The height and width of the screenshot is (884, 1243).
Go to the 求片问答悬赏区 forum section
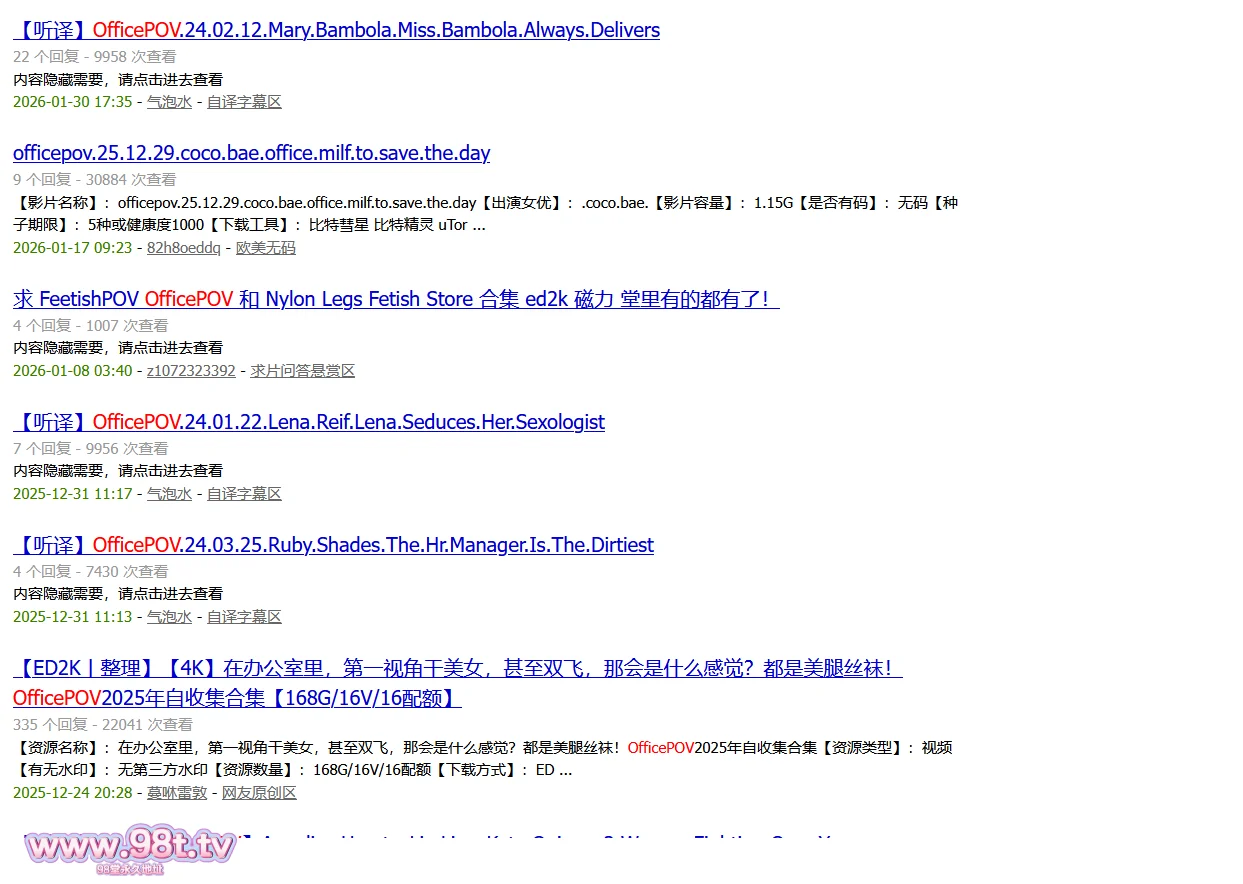[303, 371]
